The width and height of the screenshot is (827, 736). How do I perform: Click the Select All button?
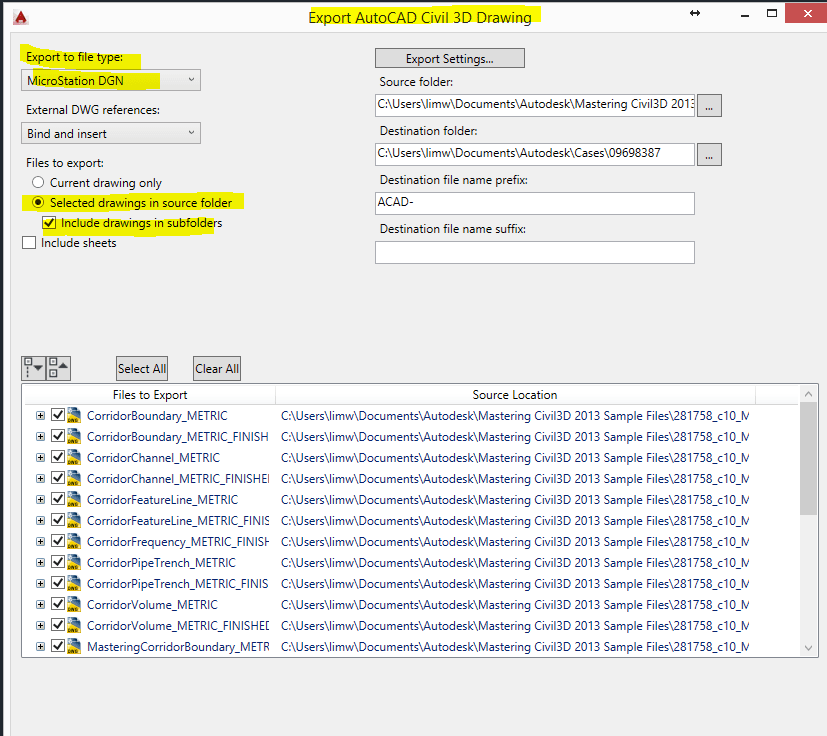[142, 368]
